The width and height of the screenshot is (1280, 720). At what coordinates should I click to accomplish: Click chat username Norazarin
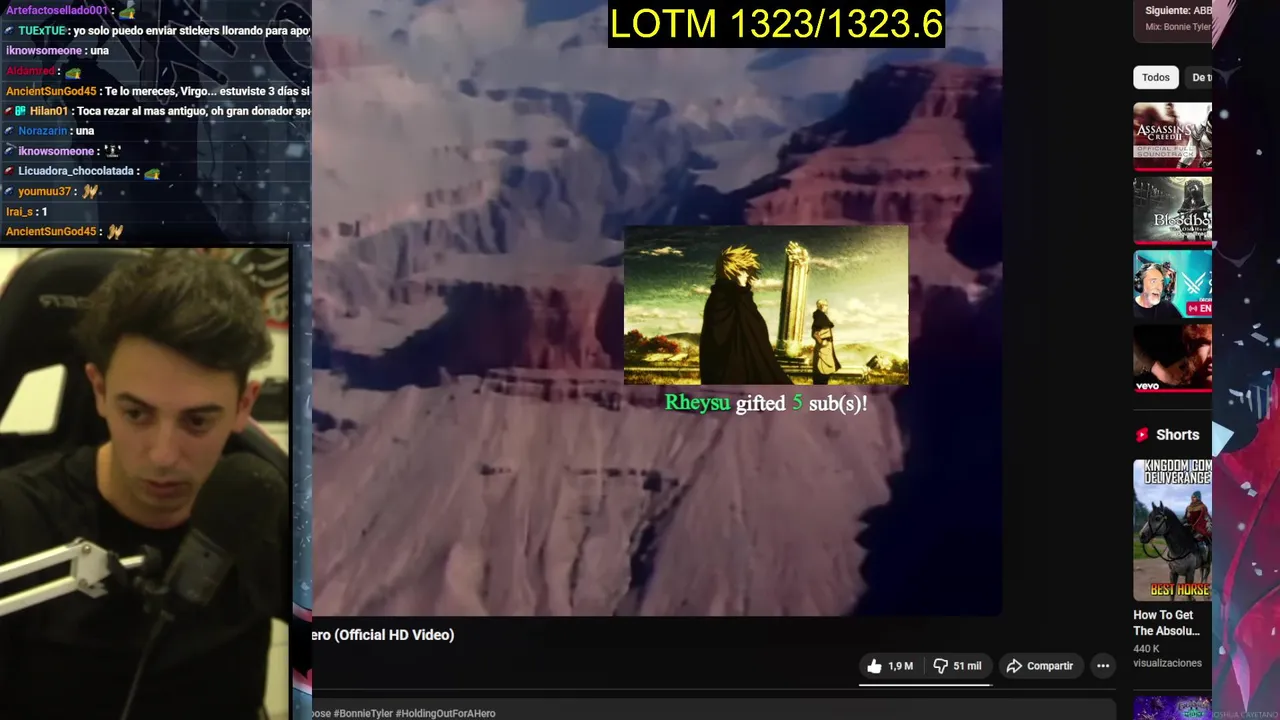click(43, 131)
